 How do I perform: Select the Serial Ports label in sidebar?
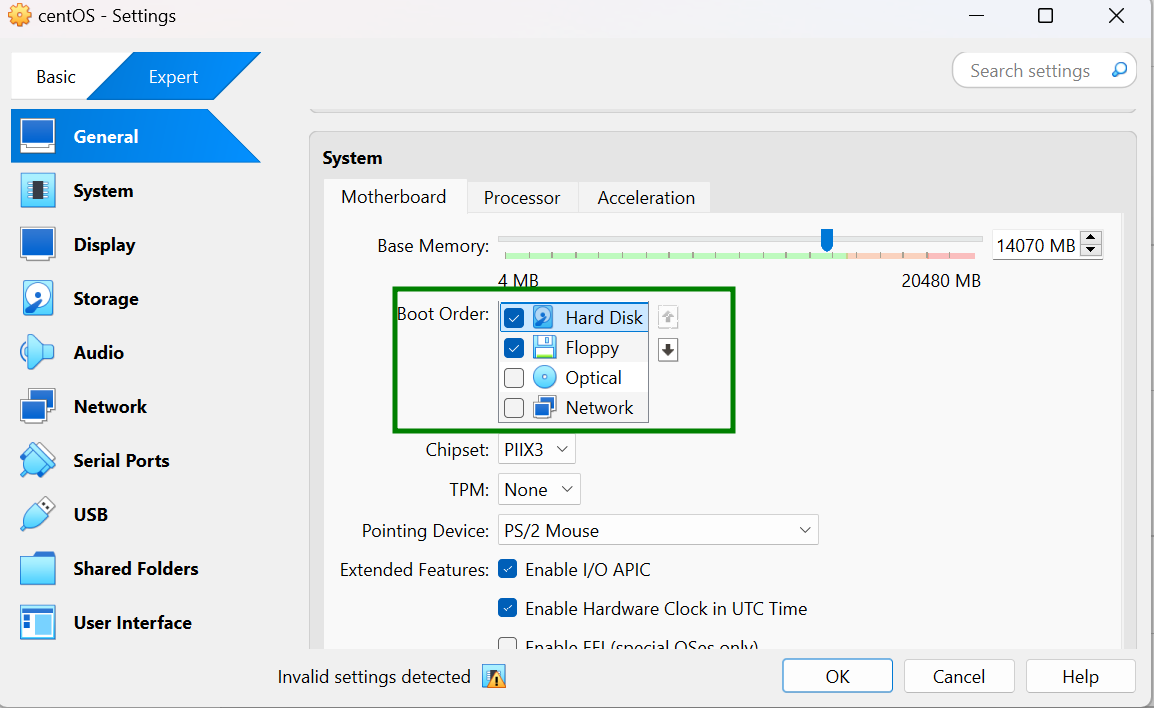click(121, 461)
